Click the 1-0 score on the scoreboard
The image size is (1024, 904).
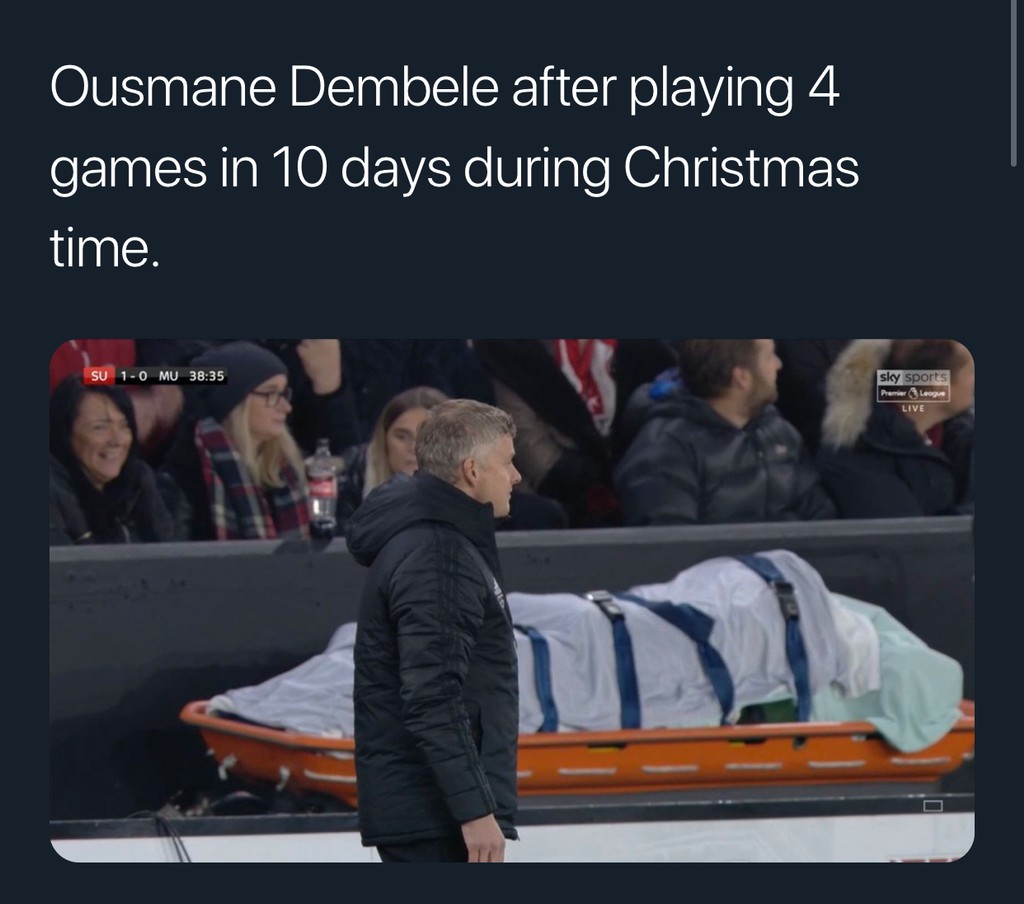[135, 376]
